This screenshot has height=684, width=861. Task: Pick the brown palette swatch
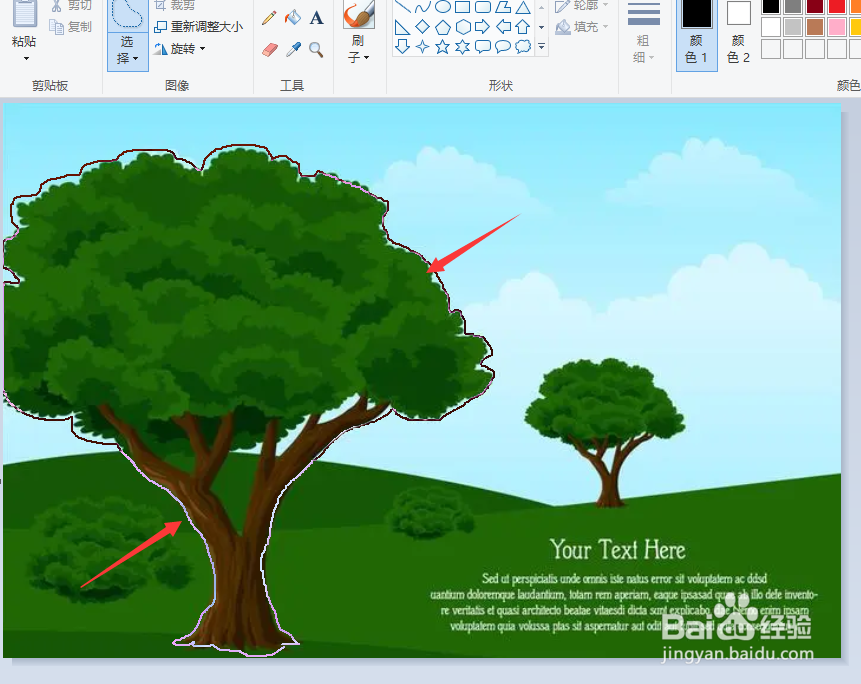point(815,27)
